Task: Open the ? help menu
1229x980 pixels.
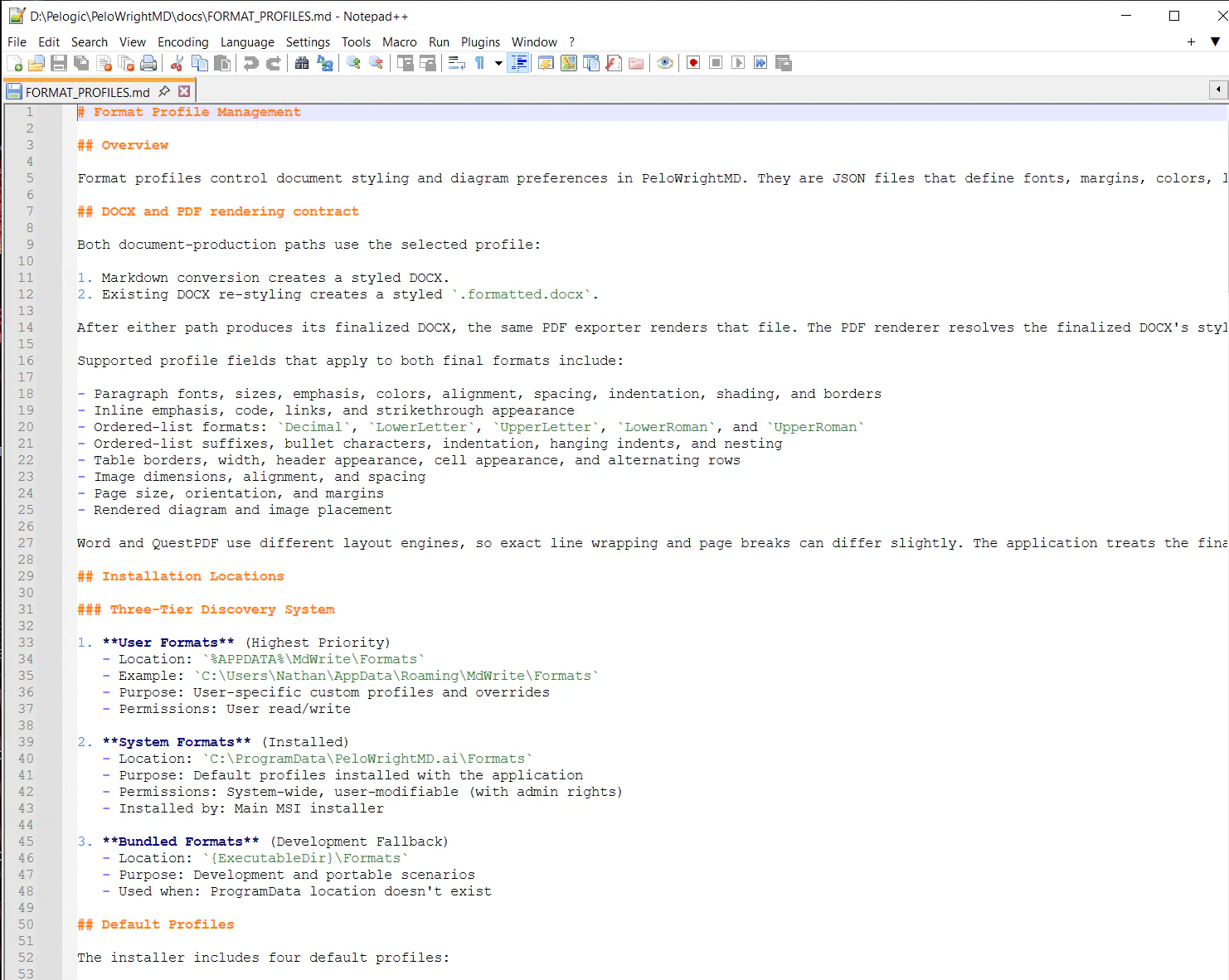Action: pyautogui.click(x=572, y=42)
